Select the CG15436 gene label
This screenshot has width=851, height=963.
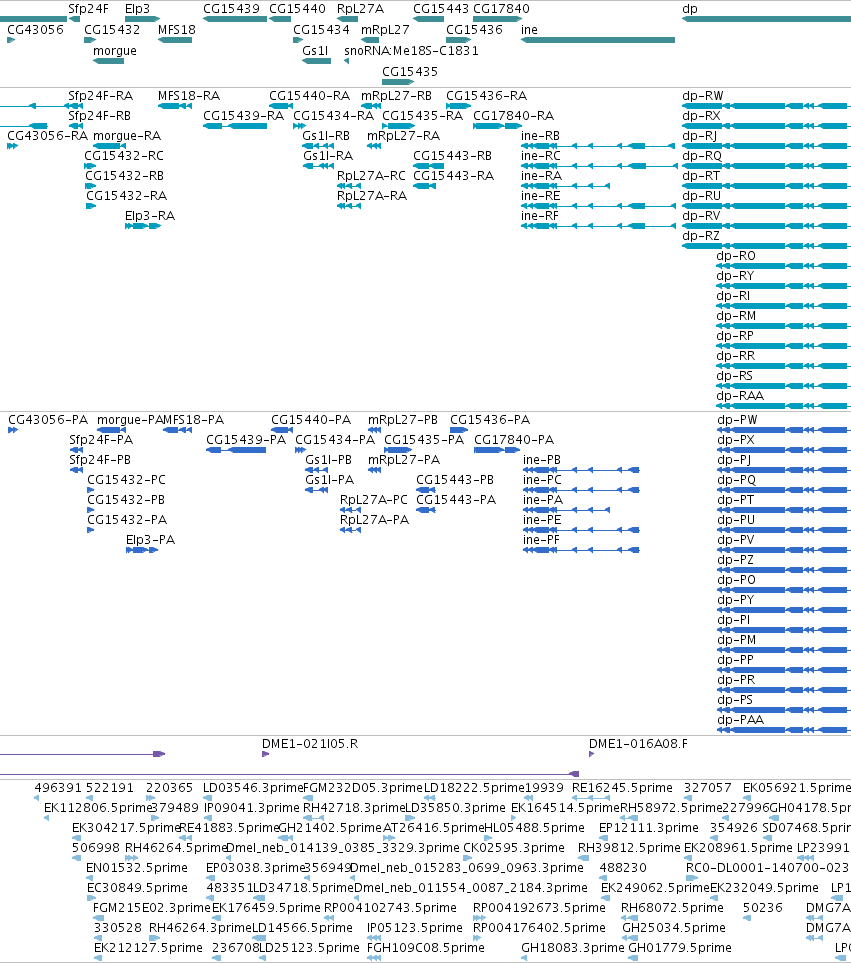click(x=474, y=29)
